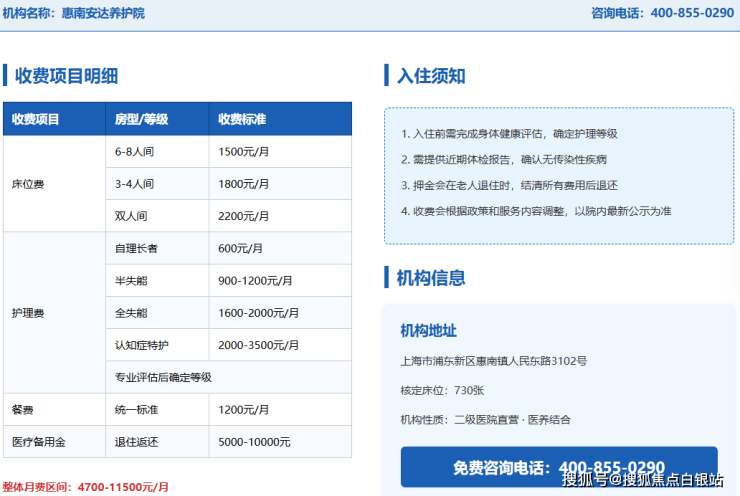Click the 机构地址 subheading
This screenshot has height=496, width=740.
[429, 331]
